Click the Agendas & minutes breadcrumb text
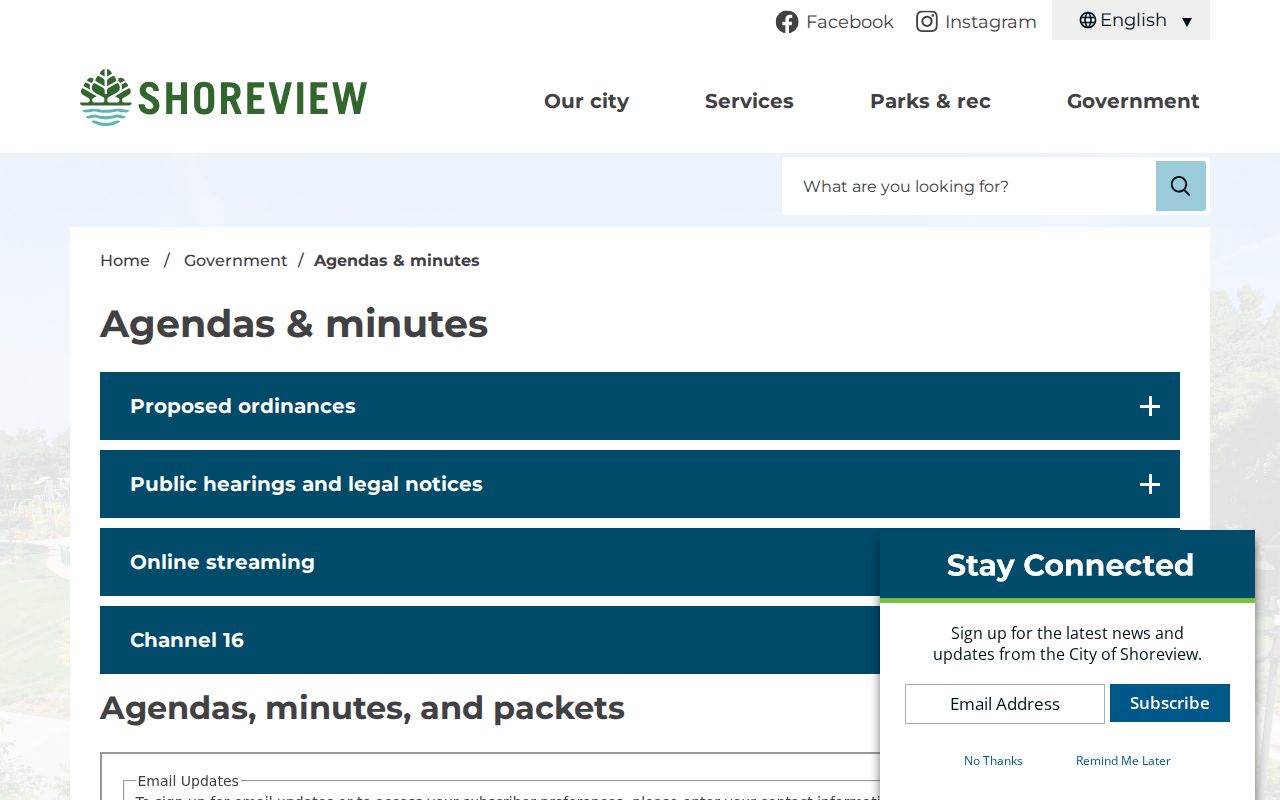 click(397, 260)
